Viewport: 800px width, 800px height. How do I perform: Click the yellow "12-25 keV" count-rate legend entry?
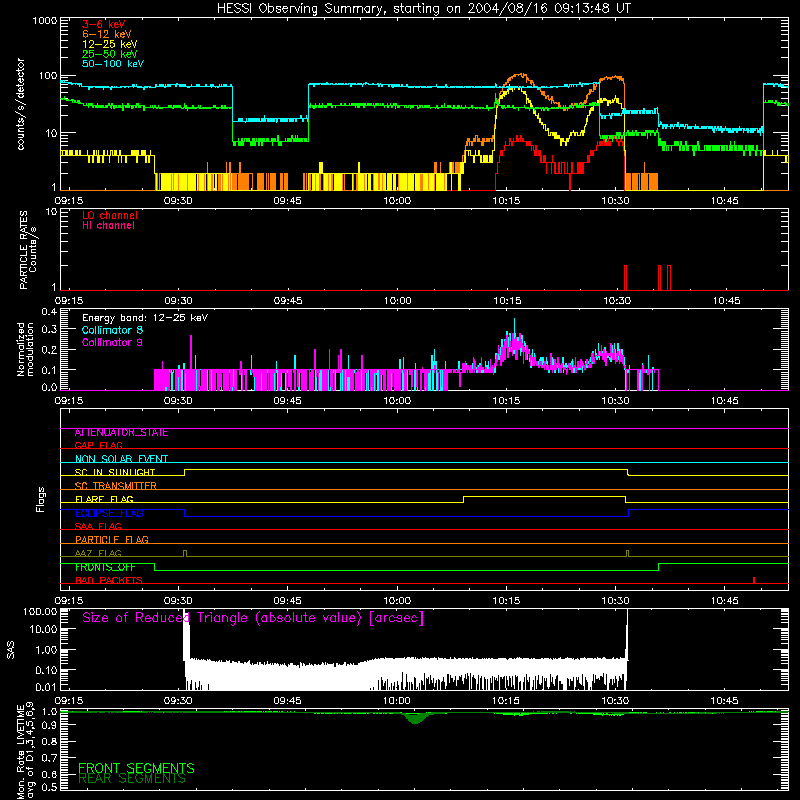[110, 44]
